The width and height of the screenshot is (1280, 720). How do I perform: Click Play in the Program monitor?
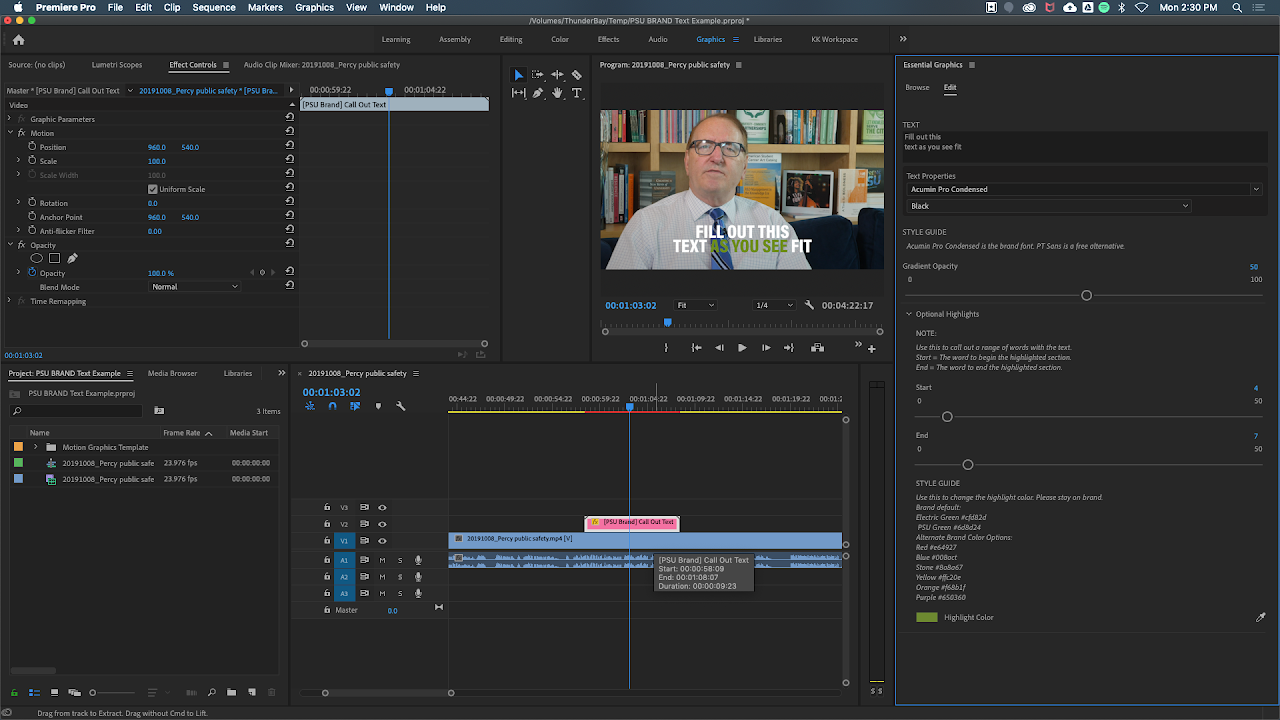(x=741, y=348)
